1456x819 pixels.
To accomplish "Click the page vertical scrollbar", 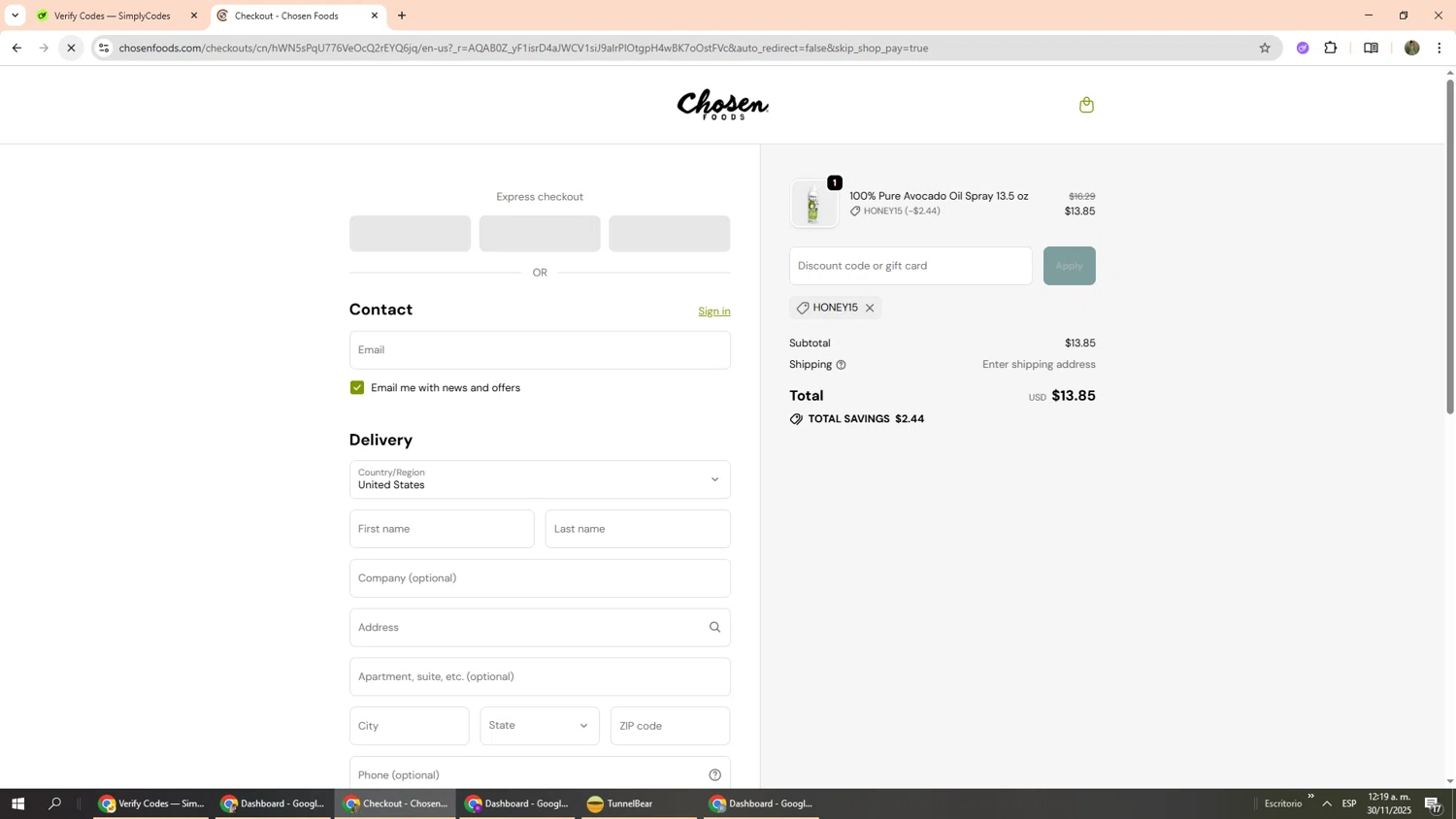I will [x=1450, y=247].
